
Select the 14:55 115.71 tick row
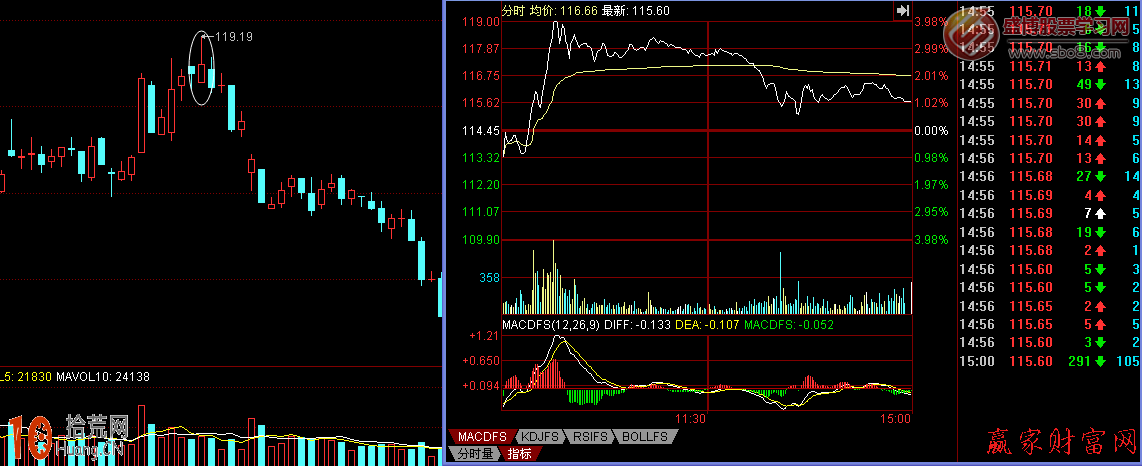(1050, 66)
